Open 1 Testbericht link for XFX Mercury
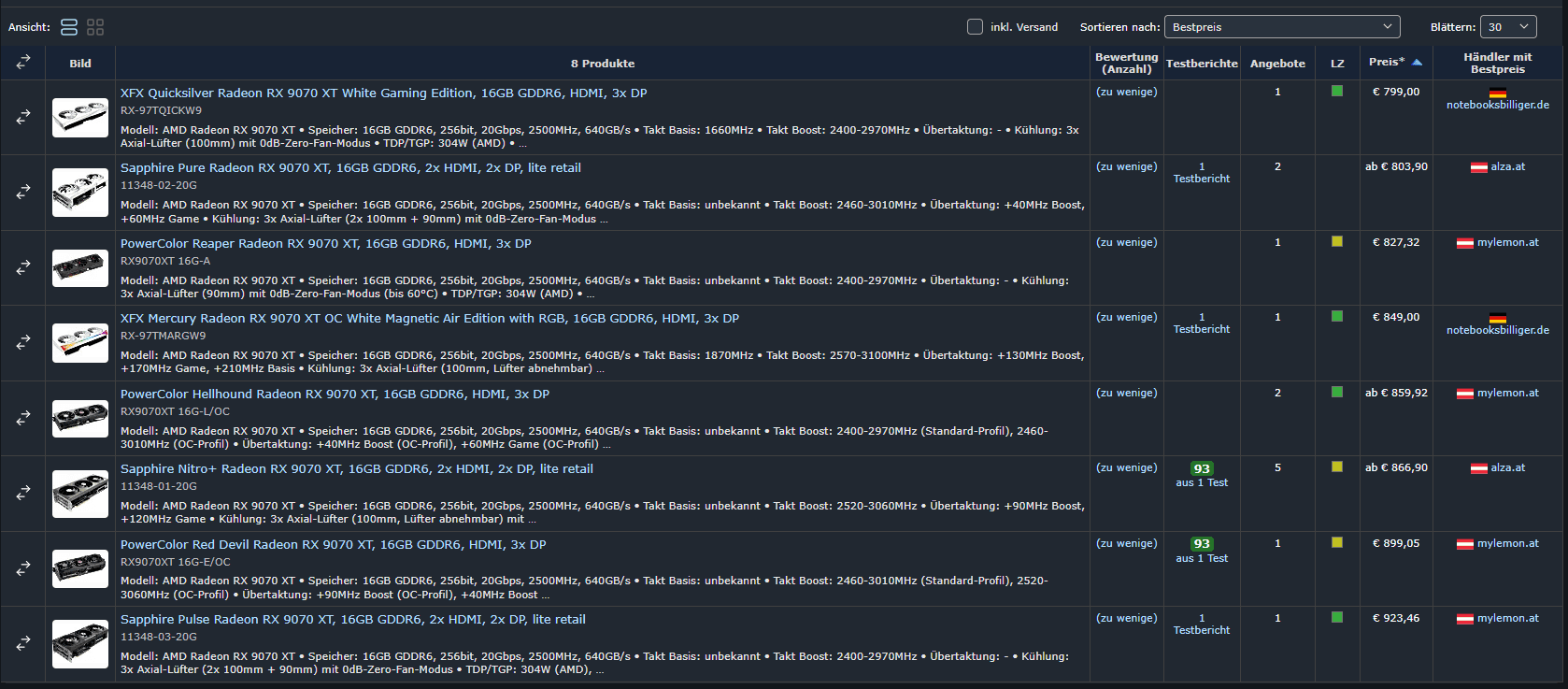Image resolution: width=1568 pixels, height=689 pixels. tap(1202, 323)
